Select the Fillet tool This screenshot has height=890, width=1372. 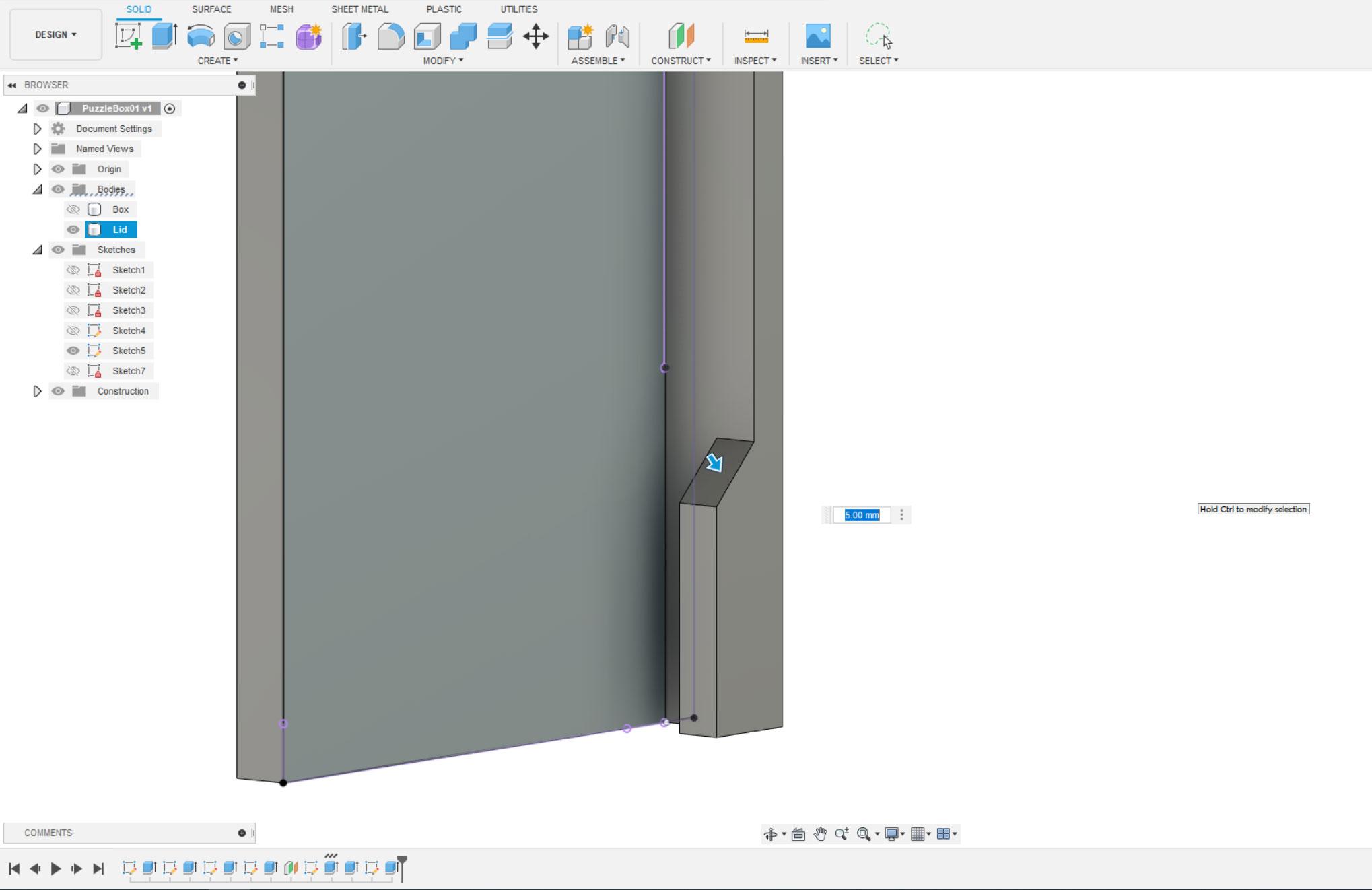390,36
